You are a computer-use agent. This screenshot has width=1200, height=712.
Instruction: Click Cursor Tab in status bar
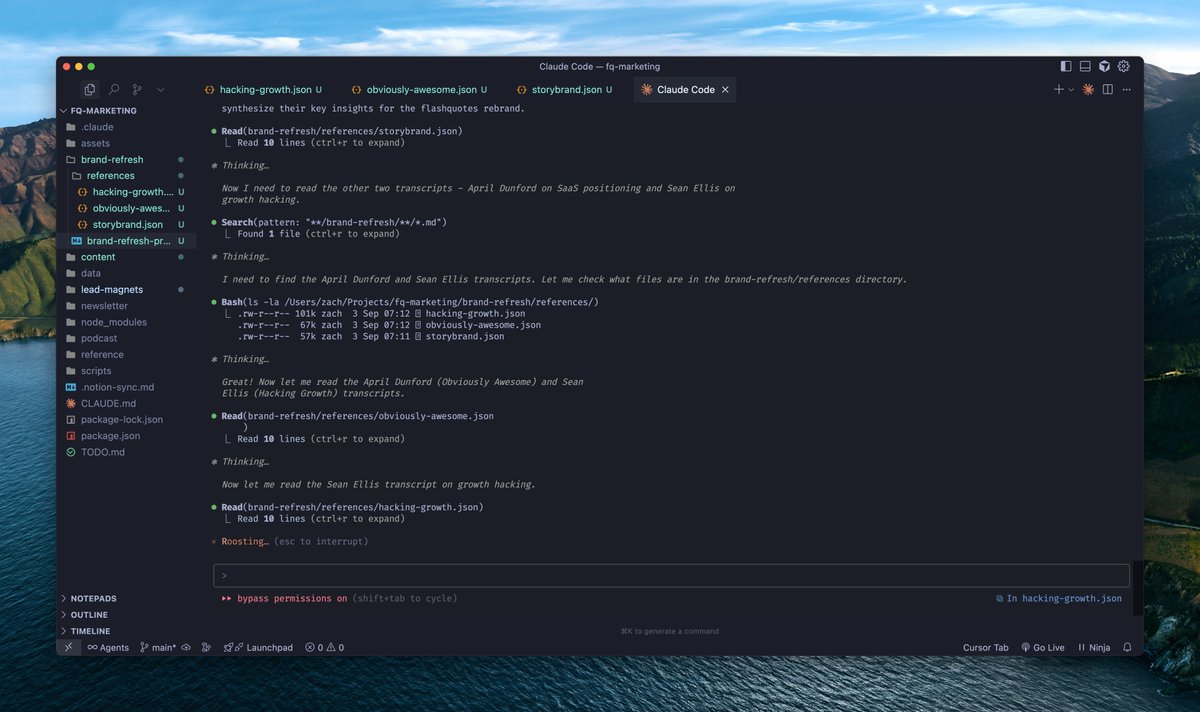point(985,647)
